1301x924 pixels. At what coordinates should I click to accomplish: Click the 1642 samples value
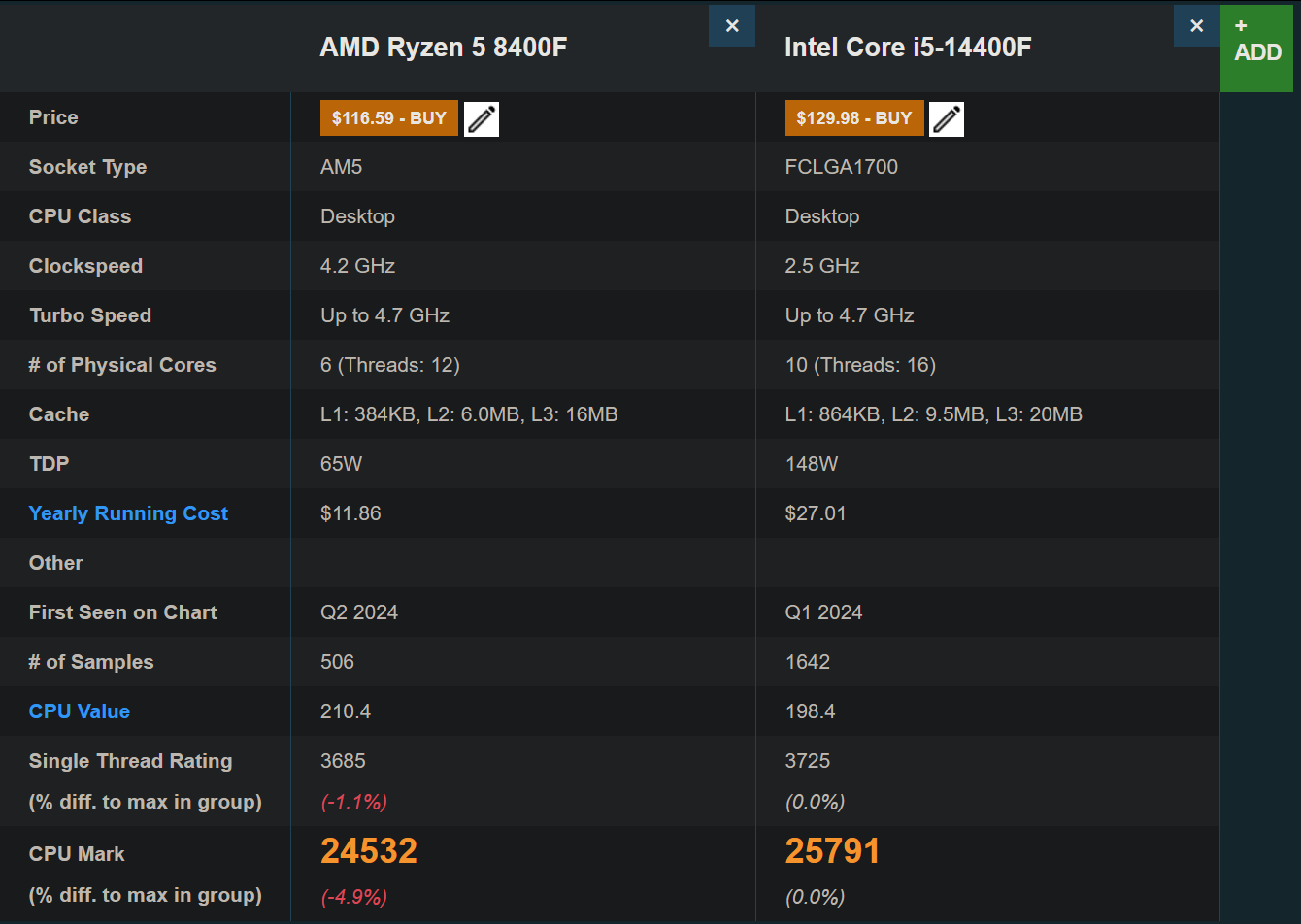[x=808, y=662]
